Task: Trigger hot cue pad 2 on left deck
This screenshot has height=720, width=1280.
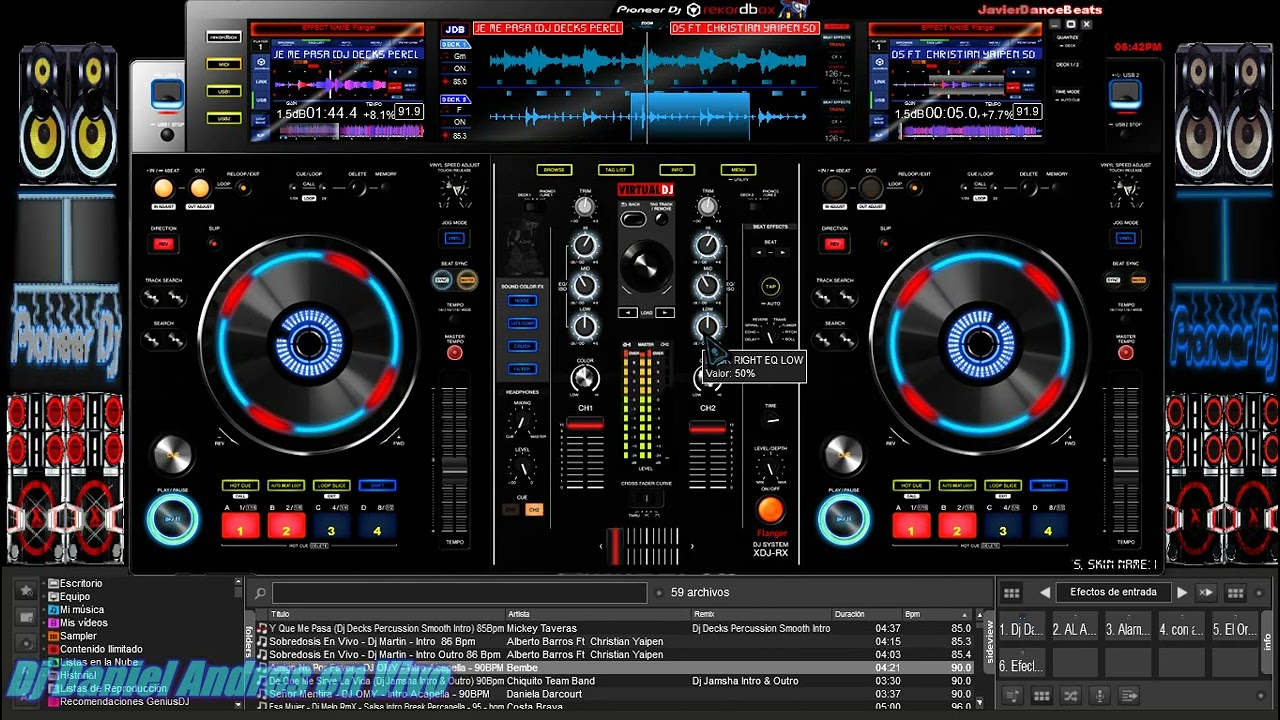Action: pyautogui.click(x=286, y=526)
